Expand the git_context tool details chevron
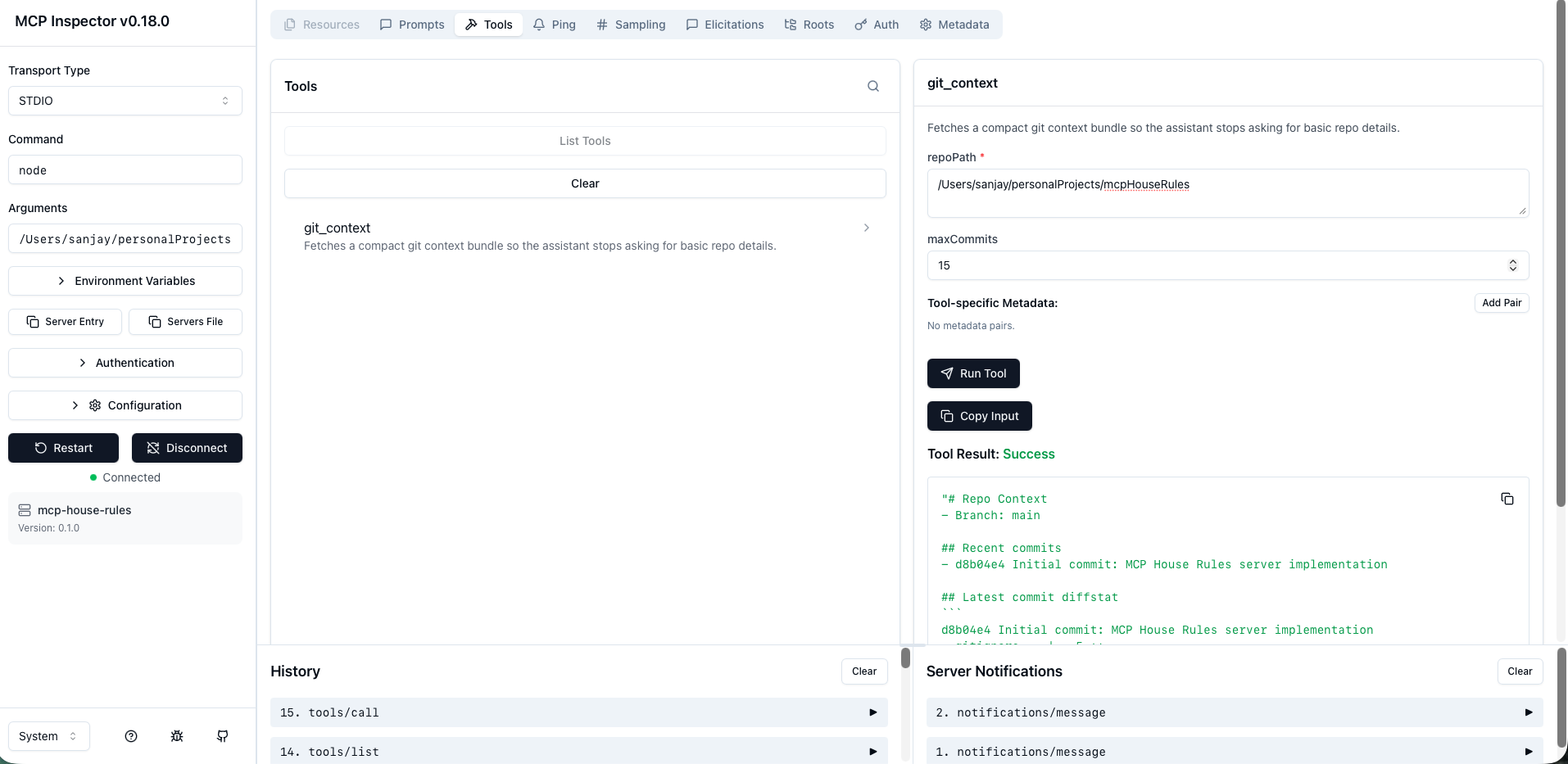 pyautogui.click(x=866, y=228)
